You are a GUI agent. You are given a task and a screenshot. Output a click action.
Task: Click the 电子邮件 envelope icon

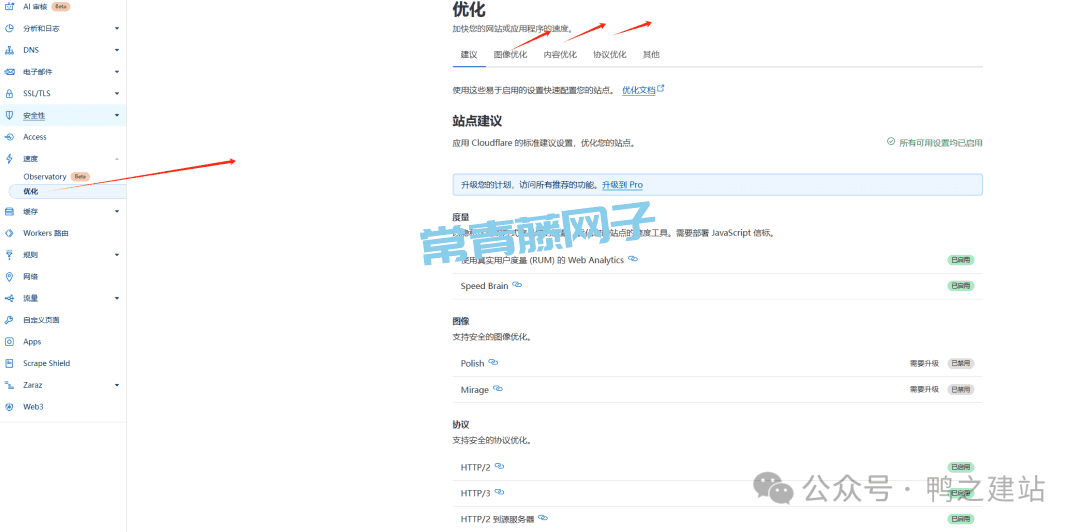pos(9,72)
